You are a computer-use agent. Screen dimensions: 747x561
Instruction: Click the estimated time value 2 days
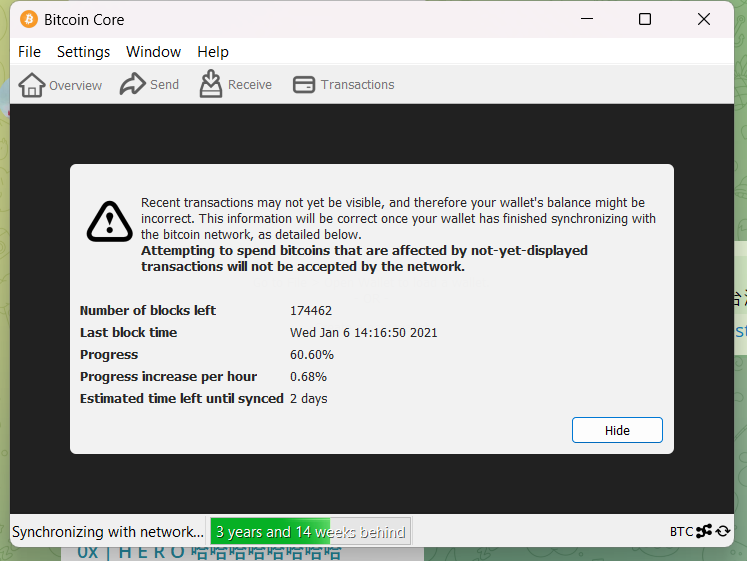coord(308,399)
